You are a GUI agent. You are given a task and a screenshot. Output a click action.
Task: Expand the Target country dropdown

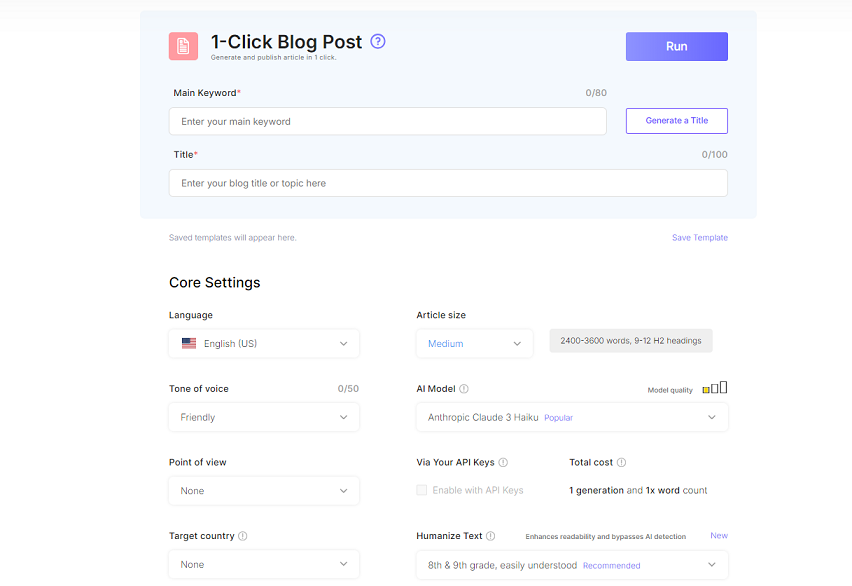point(264,564)
